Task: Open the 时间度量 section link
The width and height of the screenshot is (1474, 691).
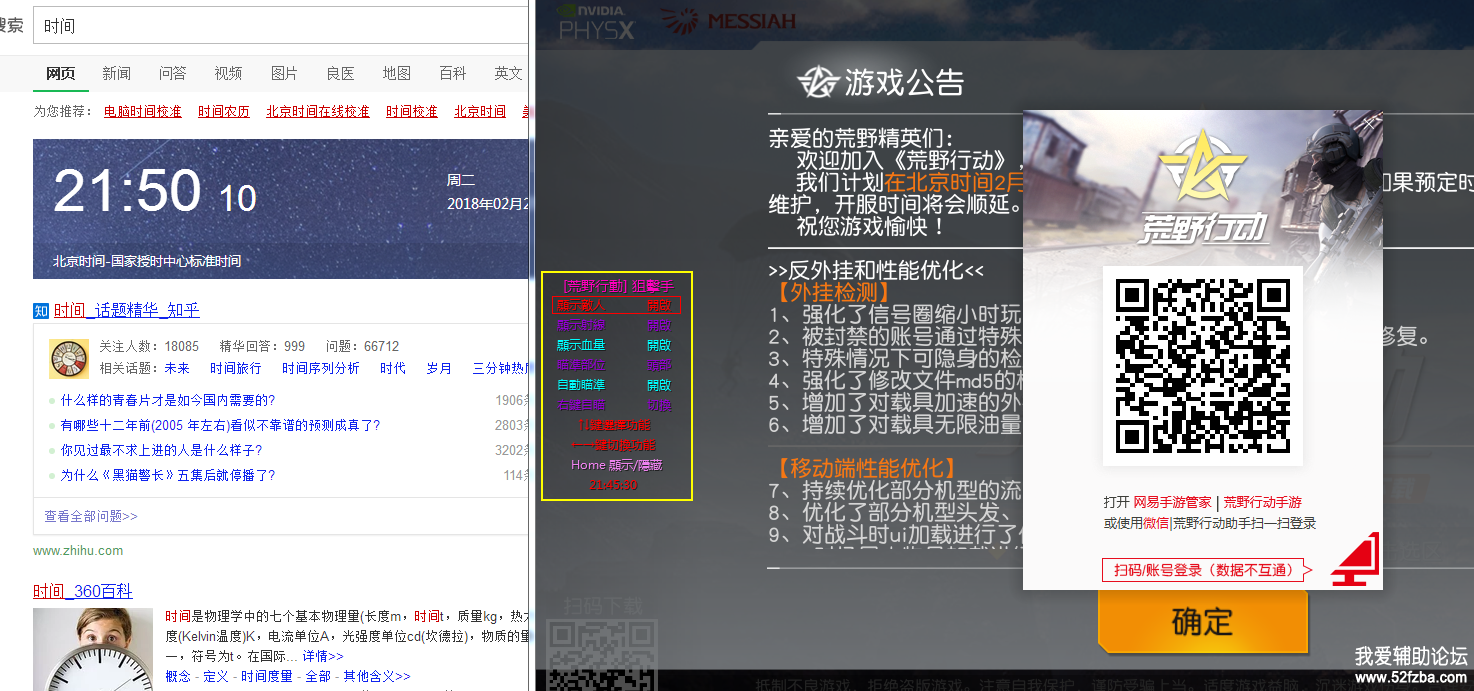Action: [267, 676]
